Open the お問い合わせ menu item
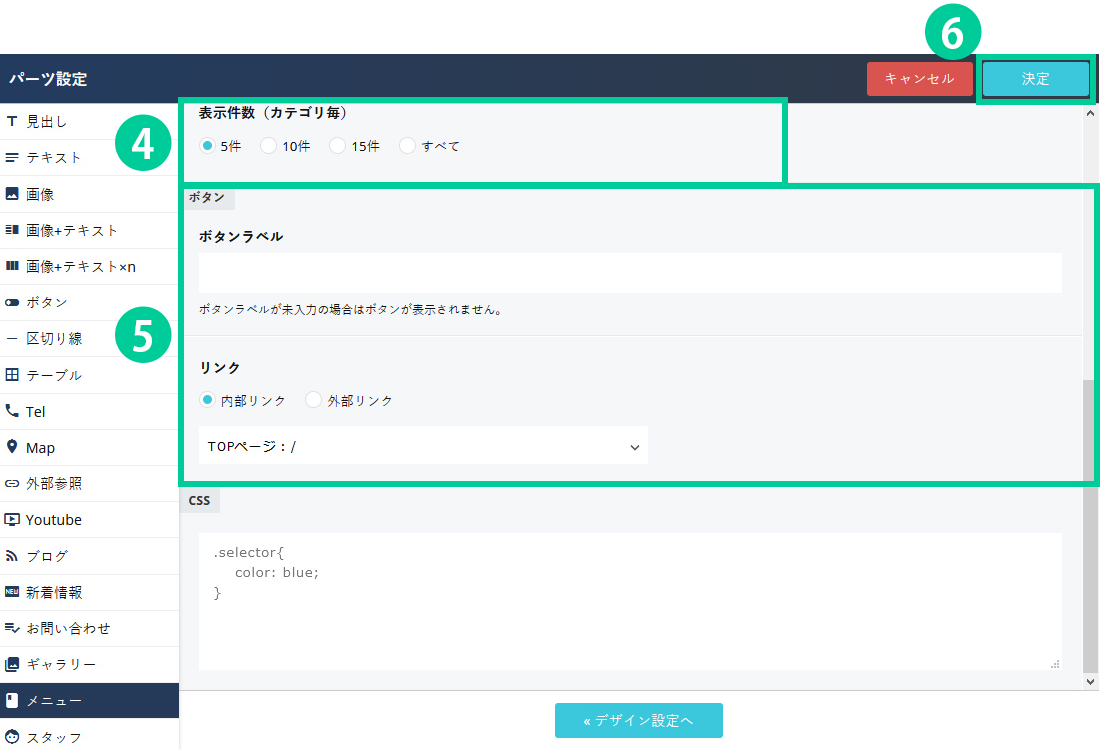 pos(68,628)
